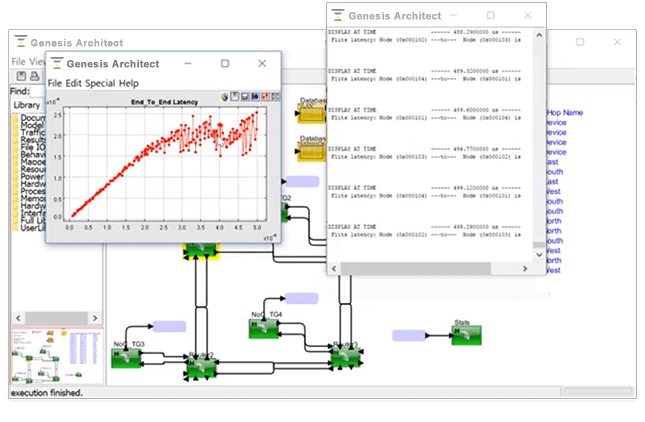This screenshot has height=422, width=645.
Task: Click the blue plot toolbar icon
Action: (255, 97)
